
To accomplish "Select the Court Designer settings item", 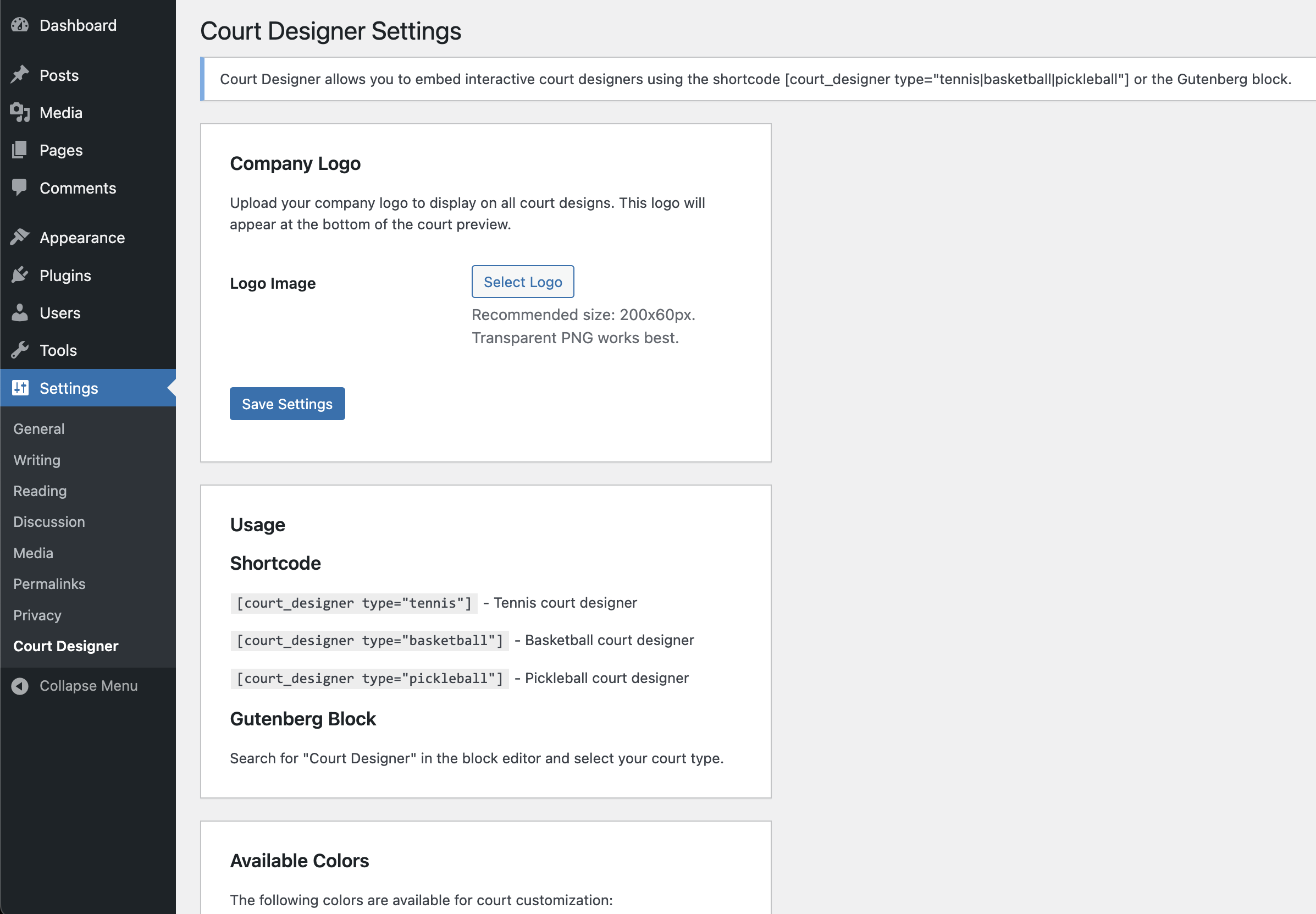I will (x=66, y=646).
